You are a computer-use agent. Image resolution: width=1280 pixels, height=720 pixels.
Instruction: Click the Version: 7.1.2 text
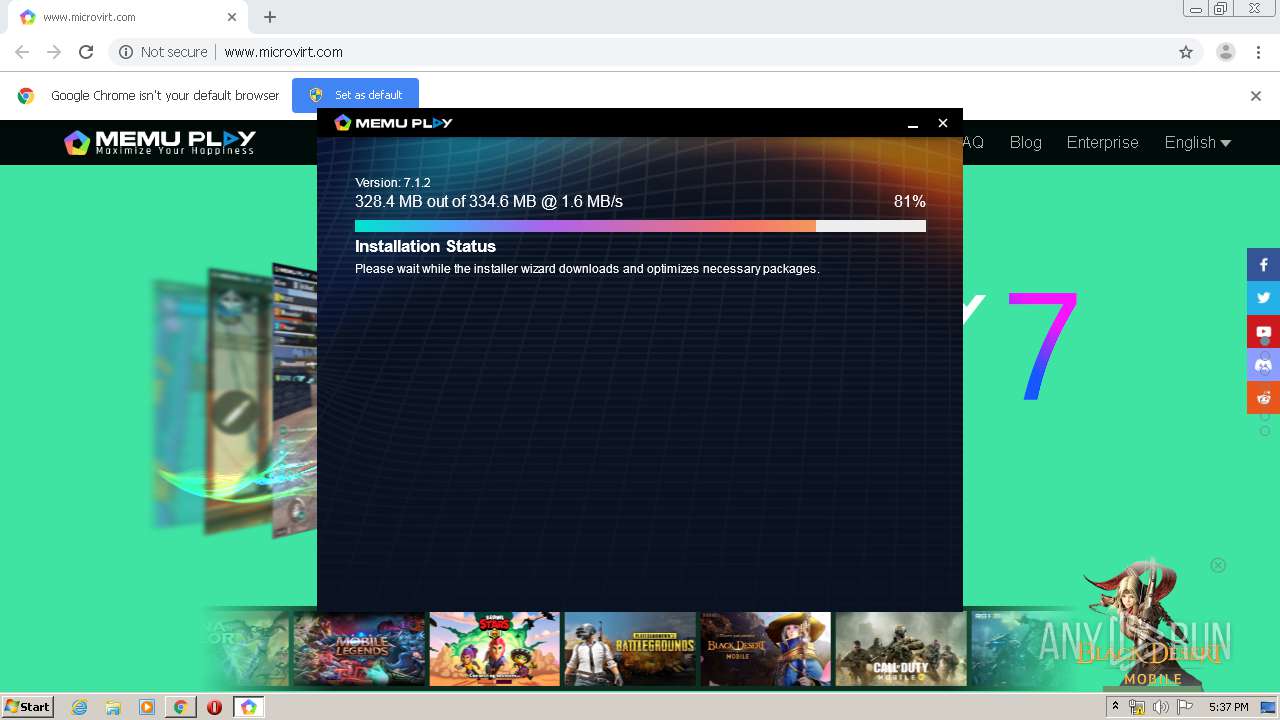click(x=392, y=183)
